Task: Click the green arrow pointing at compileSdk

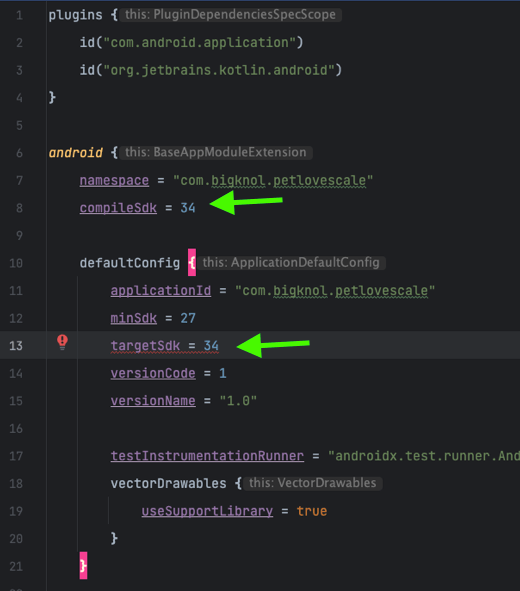Action: click(246, 202)
